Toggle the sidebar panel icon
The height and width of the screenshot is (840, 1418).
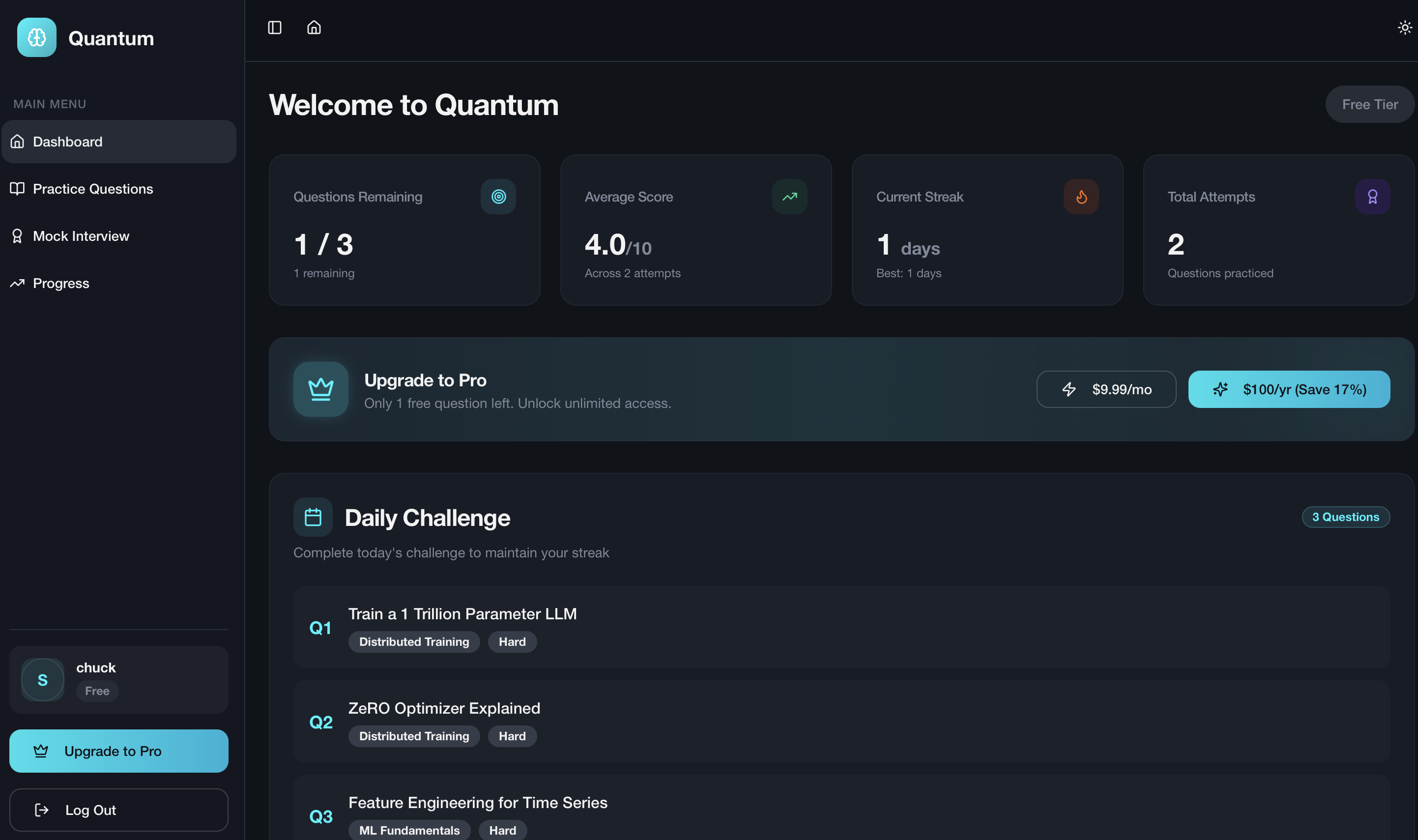coord(274,27)
